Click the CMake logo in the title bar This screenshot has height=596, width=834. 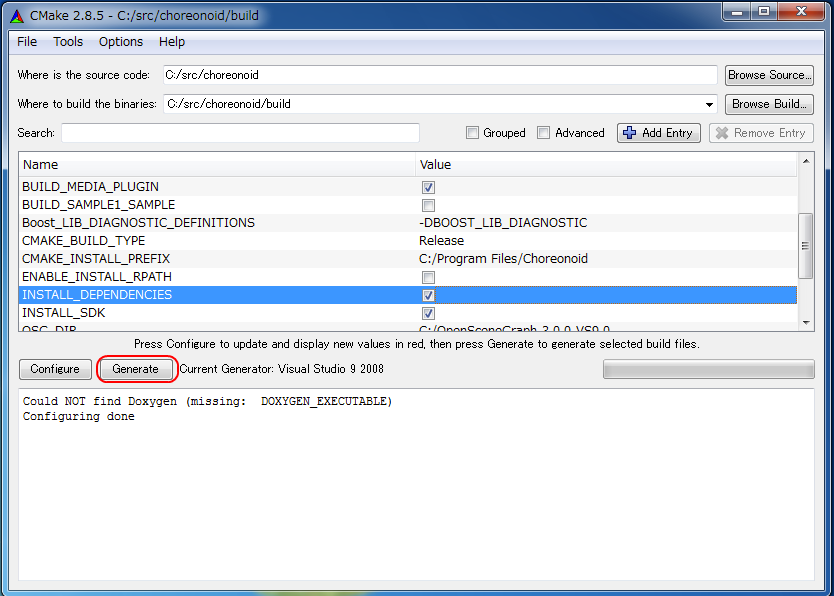tap(16, 13)
